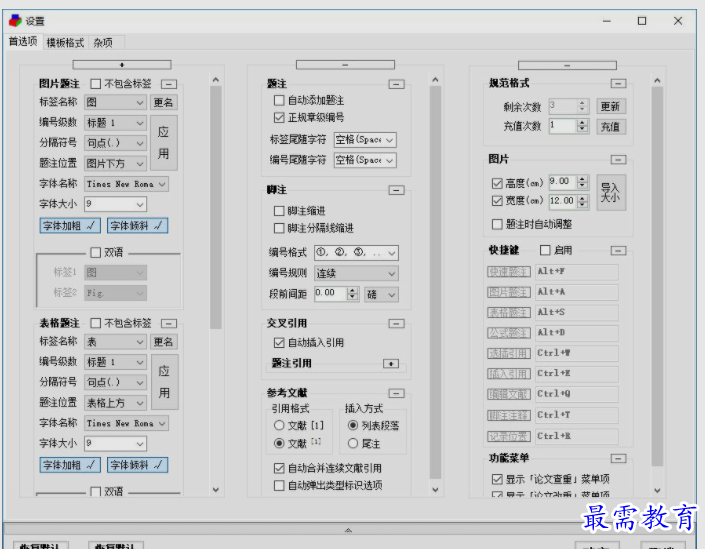Open 图片题注 标签名称 dropdown

click(x=116, y=103)
